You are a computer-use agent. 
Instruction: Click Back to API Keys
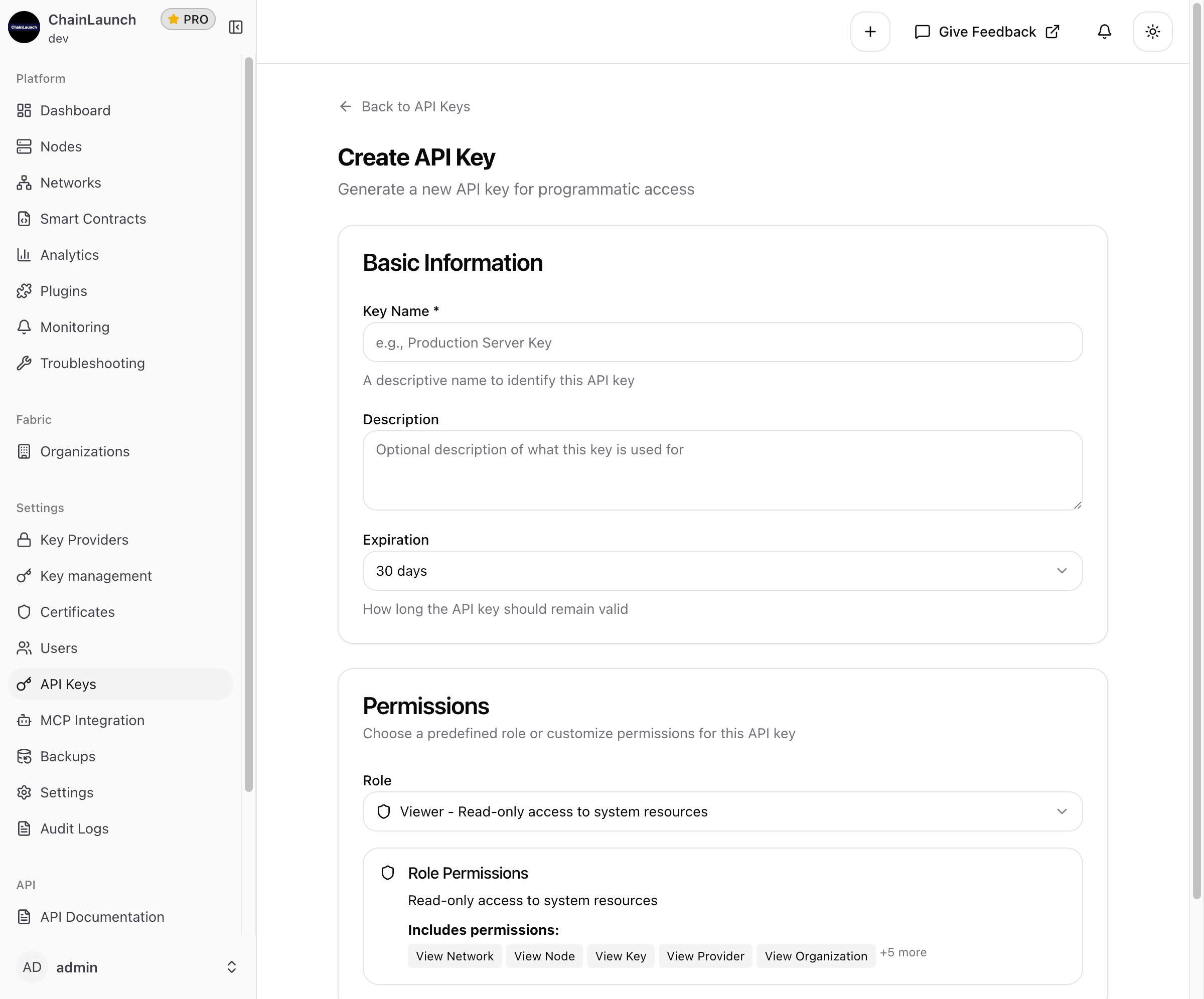[x=404, y=106]
